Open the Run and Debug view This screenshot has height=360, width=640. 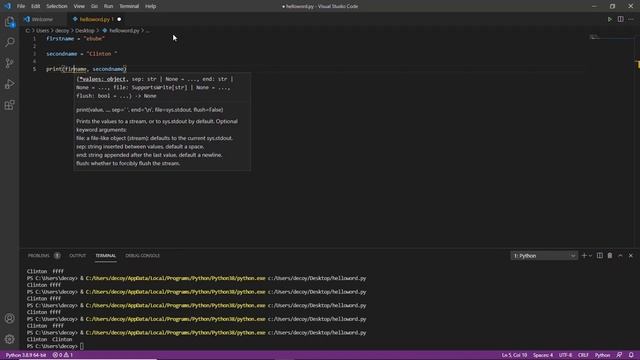click(9, 84)
